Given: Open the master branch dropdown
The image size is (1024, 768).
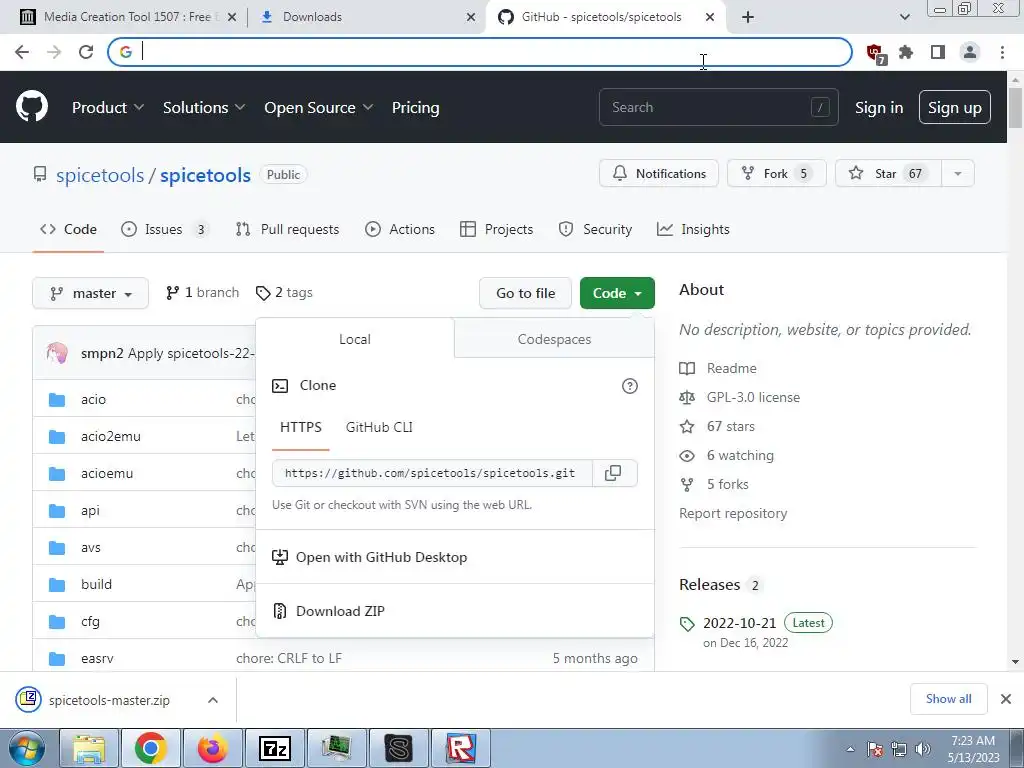Looking at the screenshot, I should (90, 293).
